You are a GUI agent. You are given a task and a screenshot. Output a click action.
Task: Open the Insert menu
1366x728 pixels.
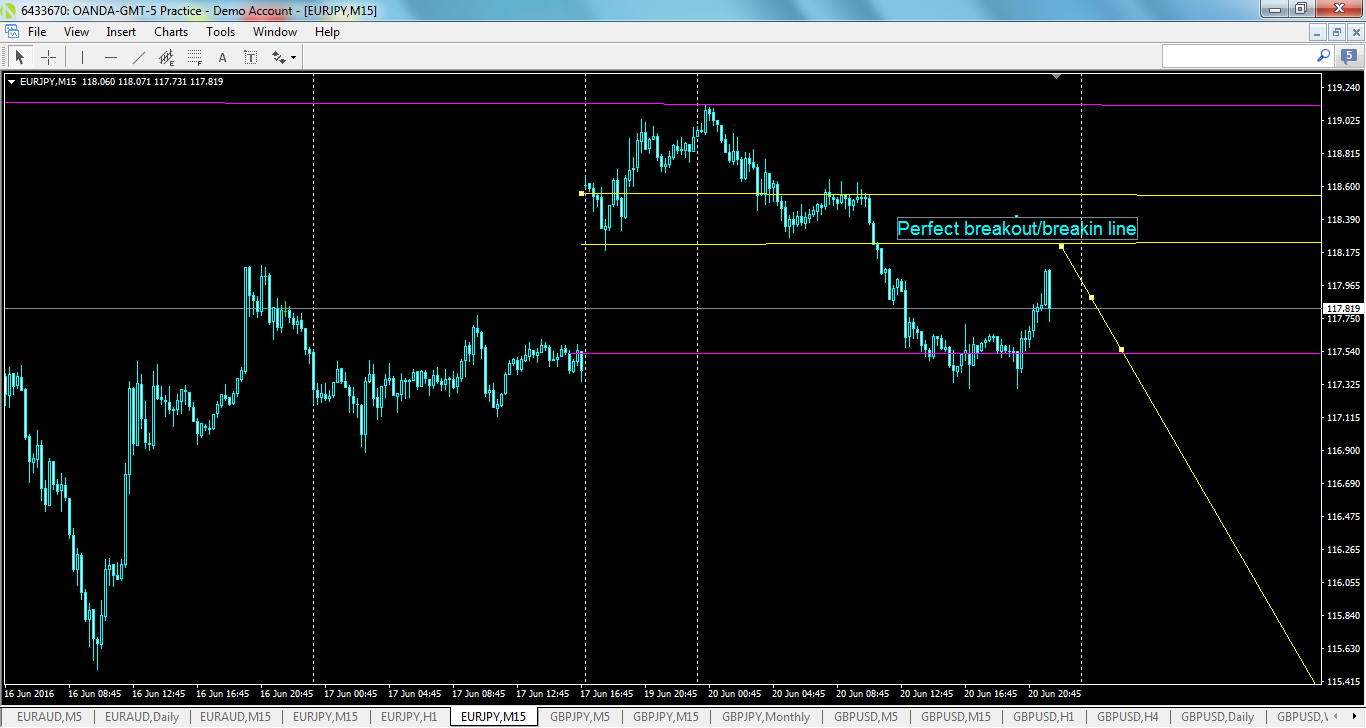[x=120, y=31]
